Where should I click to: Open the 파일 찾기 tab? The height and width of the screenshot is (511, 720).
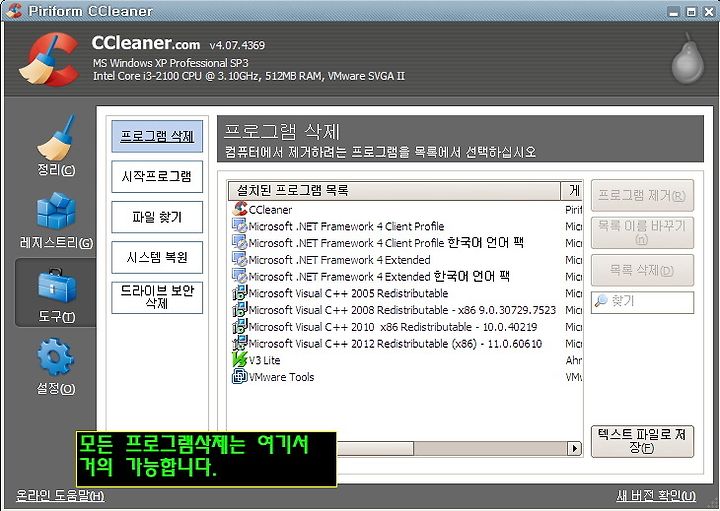157,217
